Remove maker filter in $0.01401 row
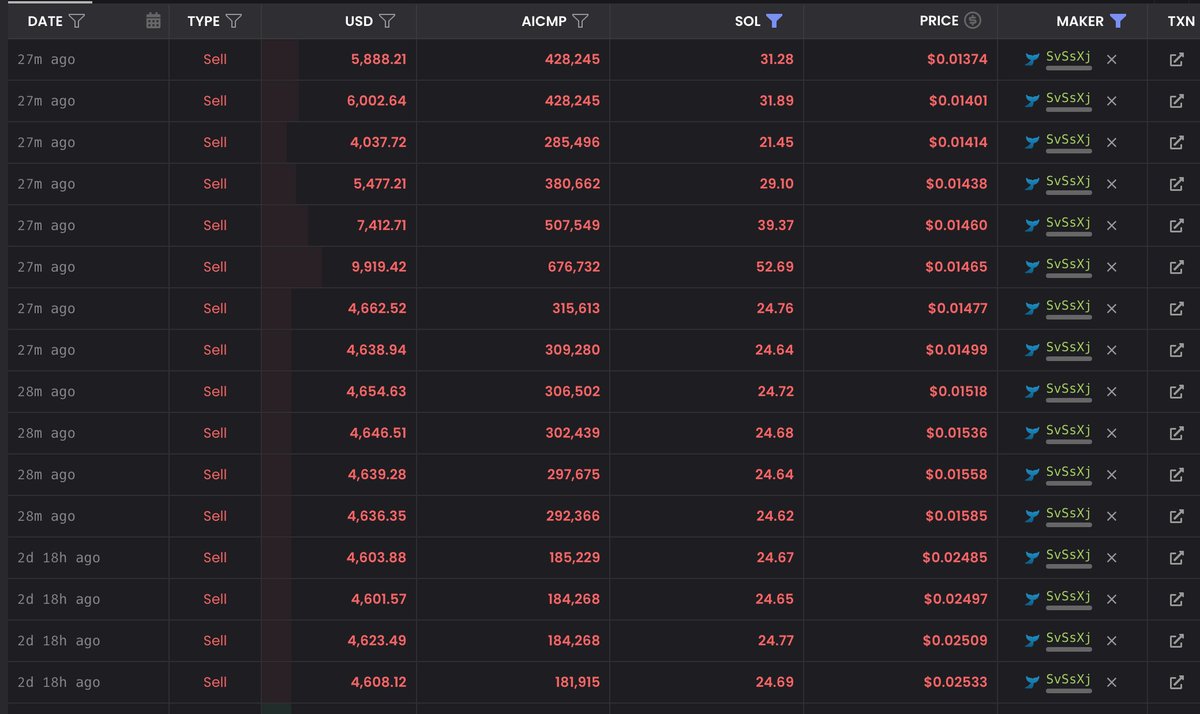 point(1111,101)
